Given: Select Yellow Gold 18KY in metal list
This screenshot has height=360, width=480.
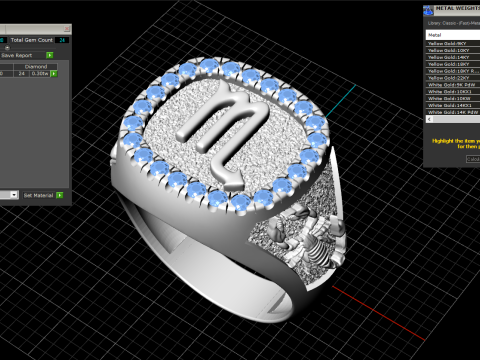Looking at the screenshot, I should [453, 64].
